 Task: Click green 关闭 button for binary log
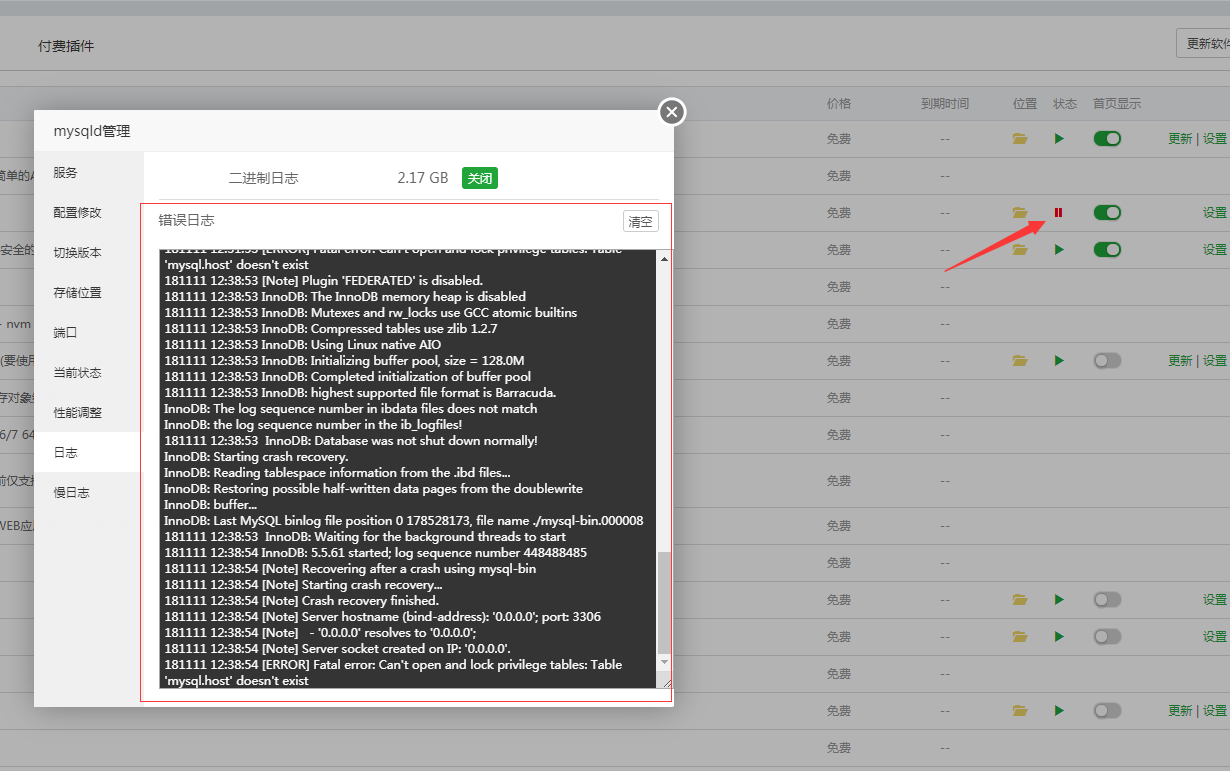(480, 178)
